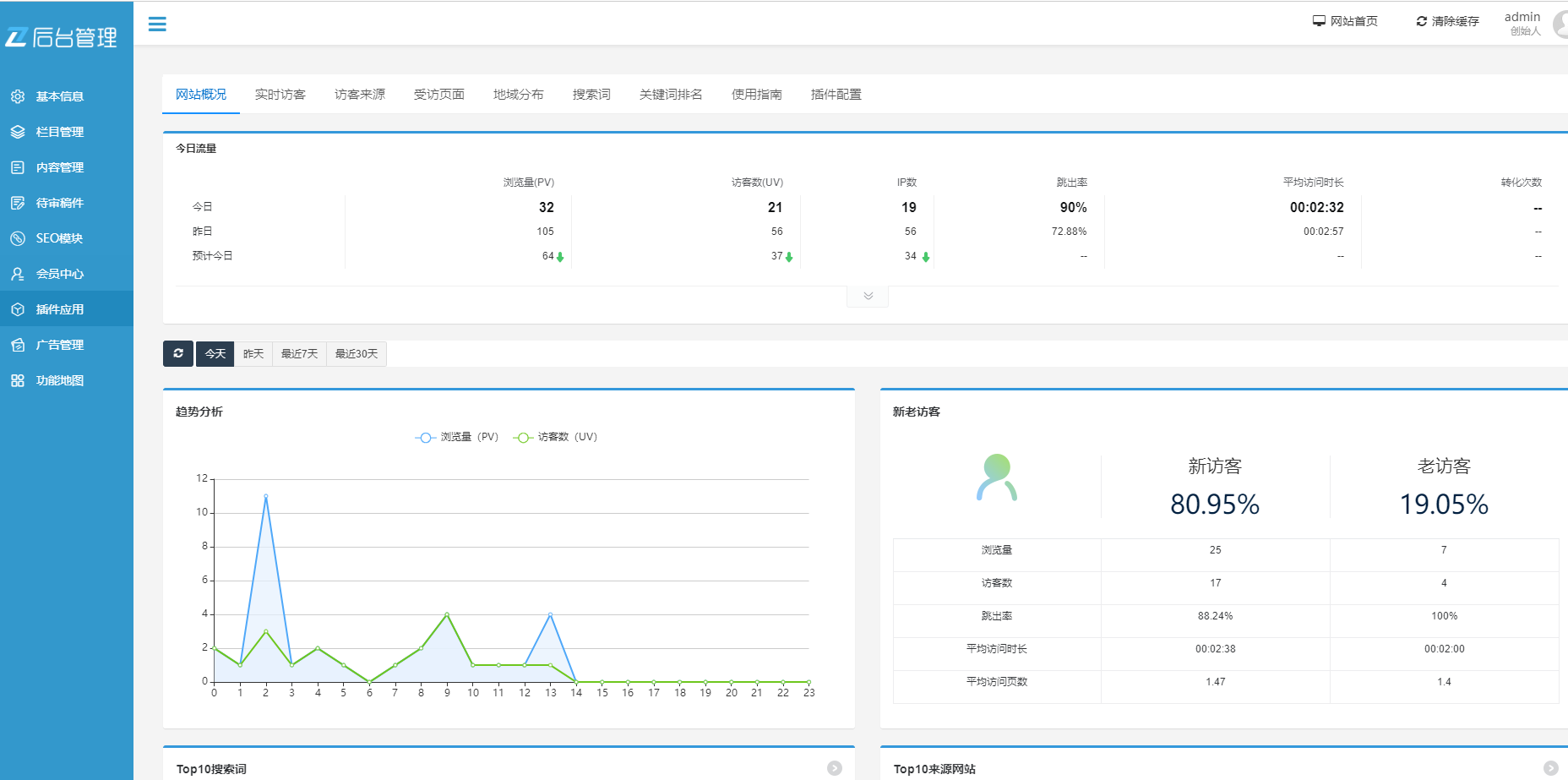The height and width of the screenshot is (780, 1568).
Task: Click the new visitor percentage 80.95%
Action: (1215, 505)
